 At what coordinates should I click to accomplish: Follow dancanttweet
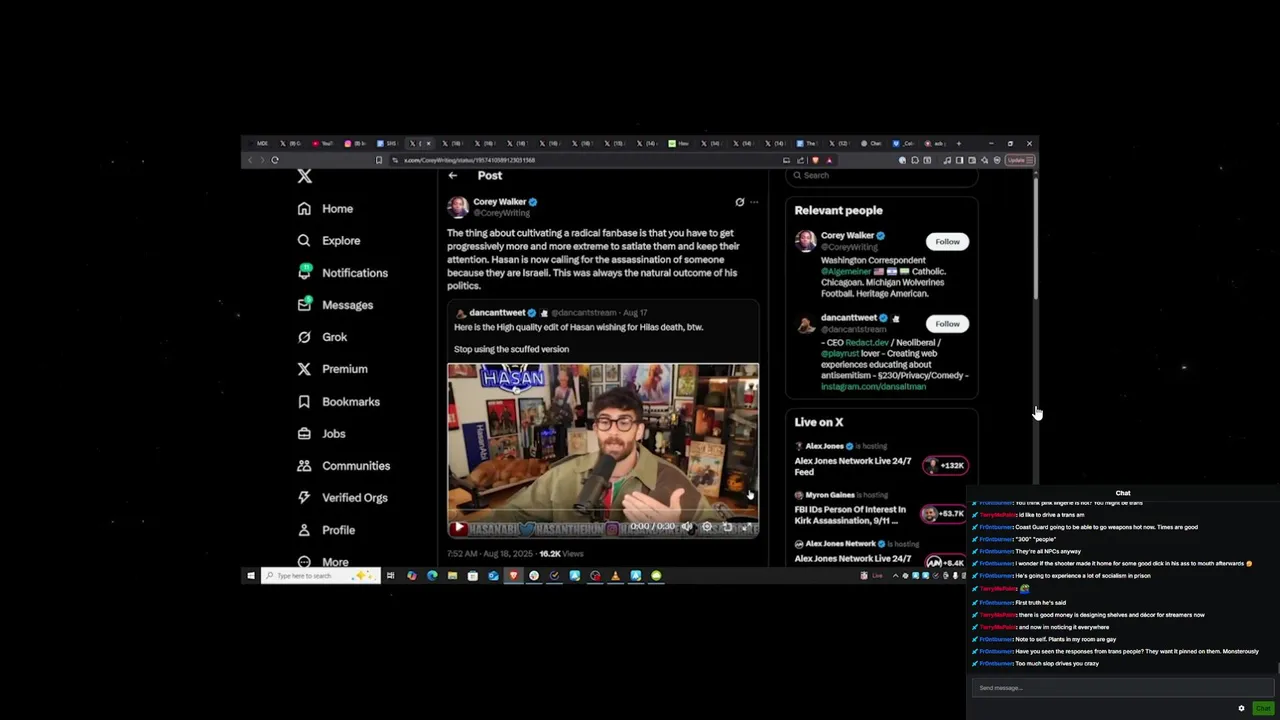[x=947, y=324]
